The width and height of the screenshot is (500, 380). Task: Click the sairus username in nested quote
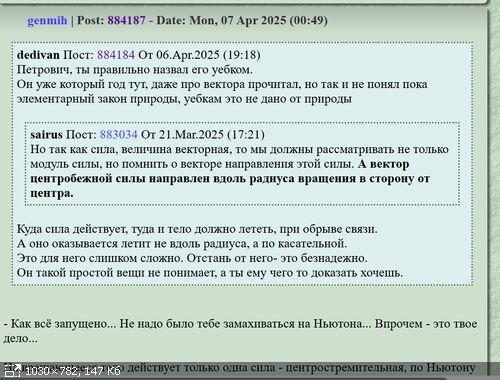46,135
